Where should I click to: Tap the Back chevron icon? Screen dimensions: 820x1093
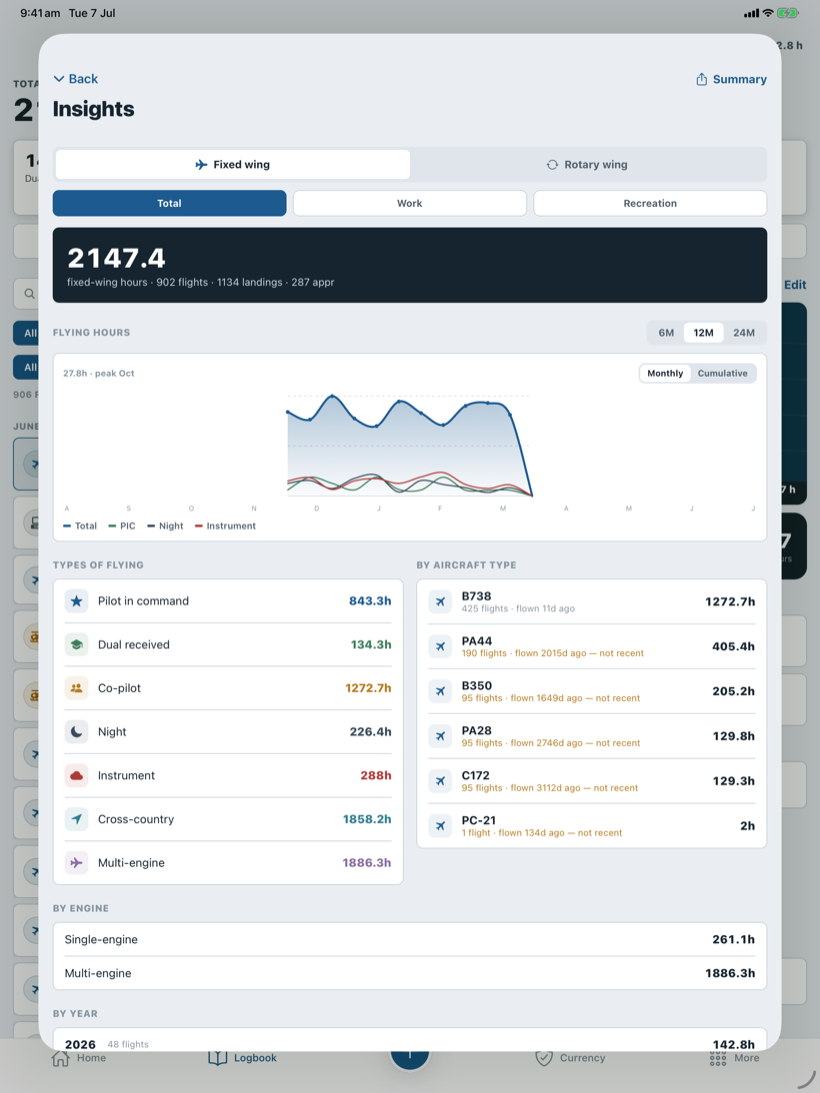(x=59, y=79)
